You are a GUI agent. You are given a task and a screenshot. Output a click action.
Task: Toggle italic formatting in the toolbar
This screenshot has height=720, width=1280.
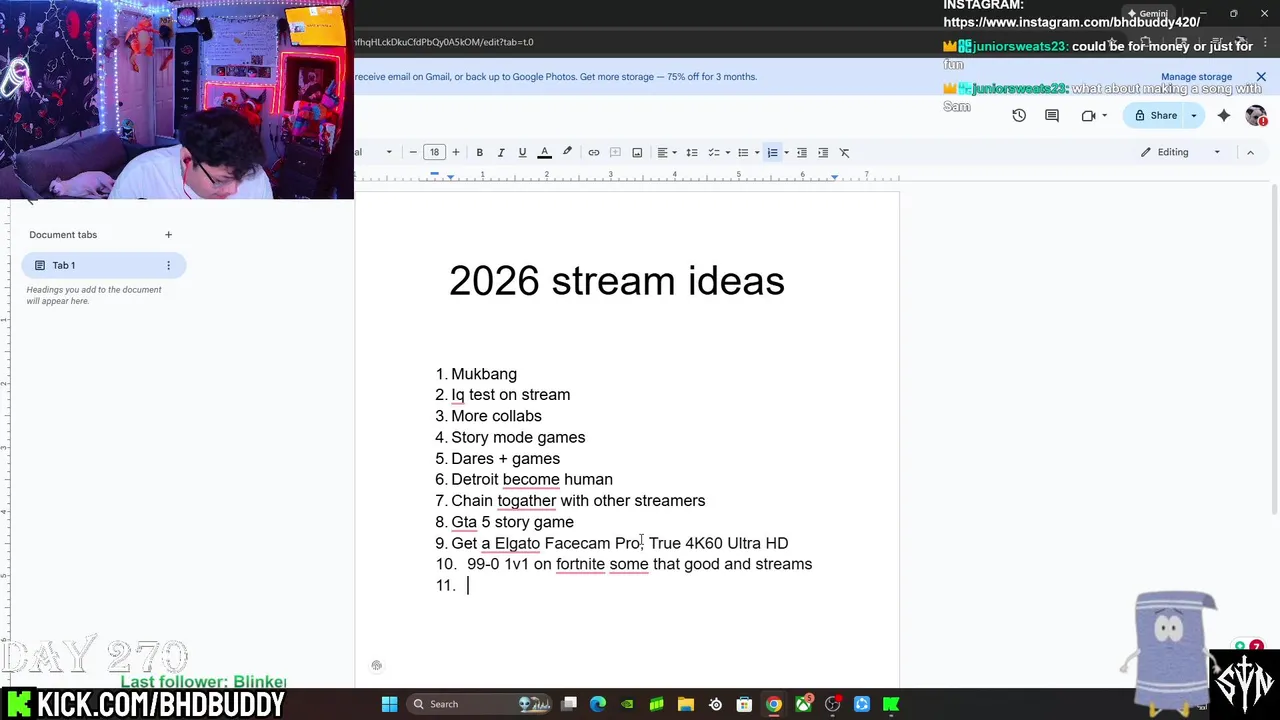pos(501,152)
